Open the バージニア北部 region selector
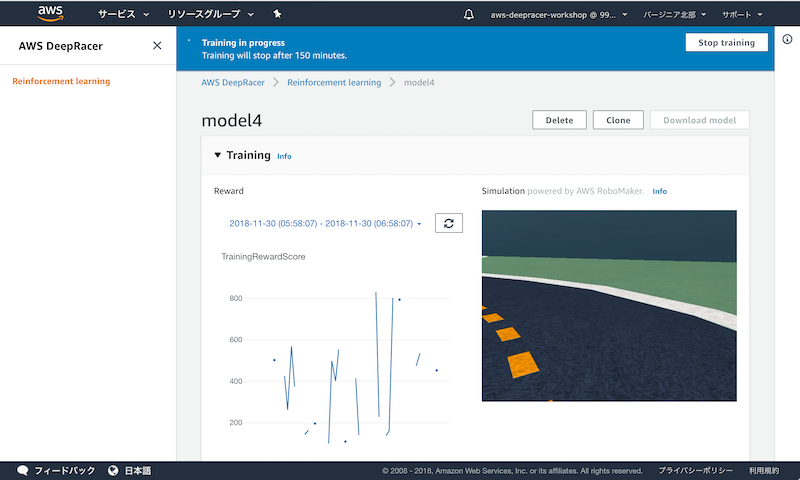 click(674, 15)
